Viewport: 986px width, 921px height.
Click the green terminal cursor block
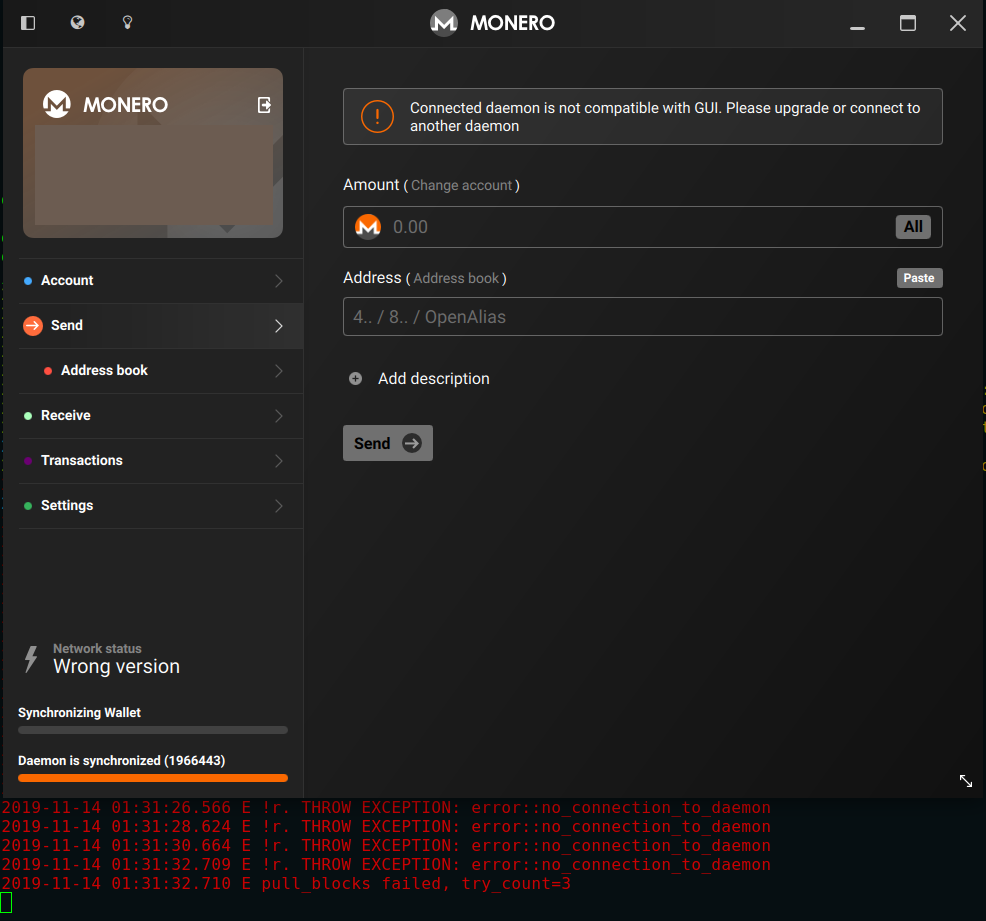(x=6, y=903)
